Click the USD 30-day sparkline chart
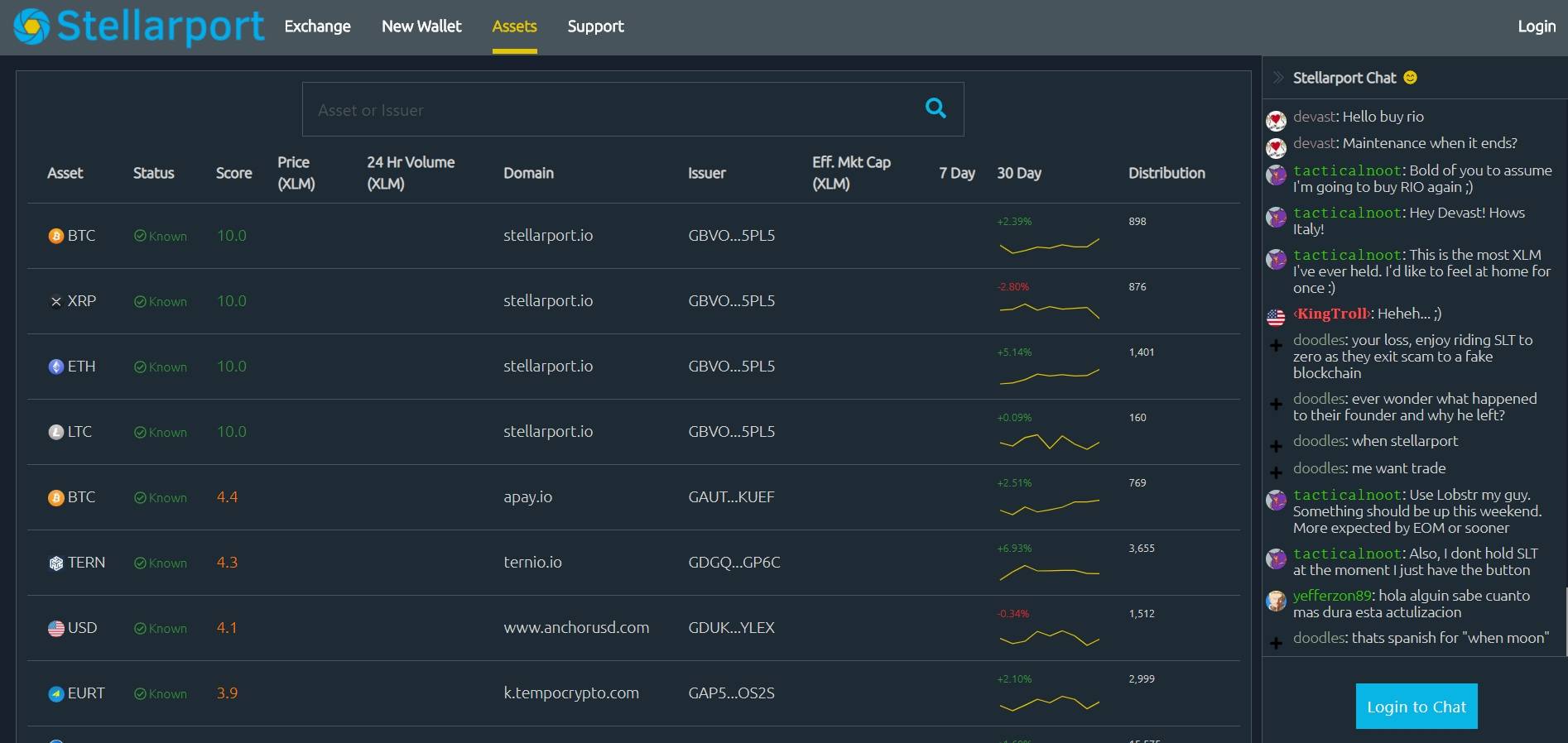Image resolution: width=1568 pixels, height=743 pixels. point(1049,638)
